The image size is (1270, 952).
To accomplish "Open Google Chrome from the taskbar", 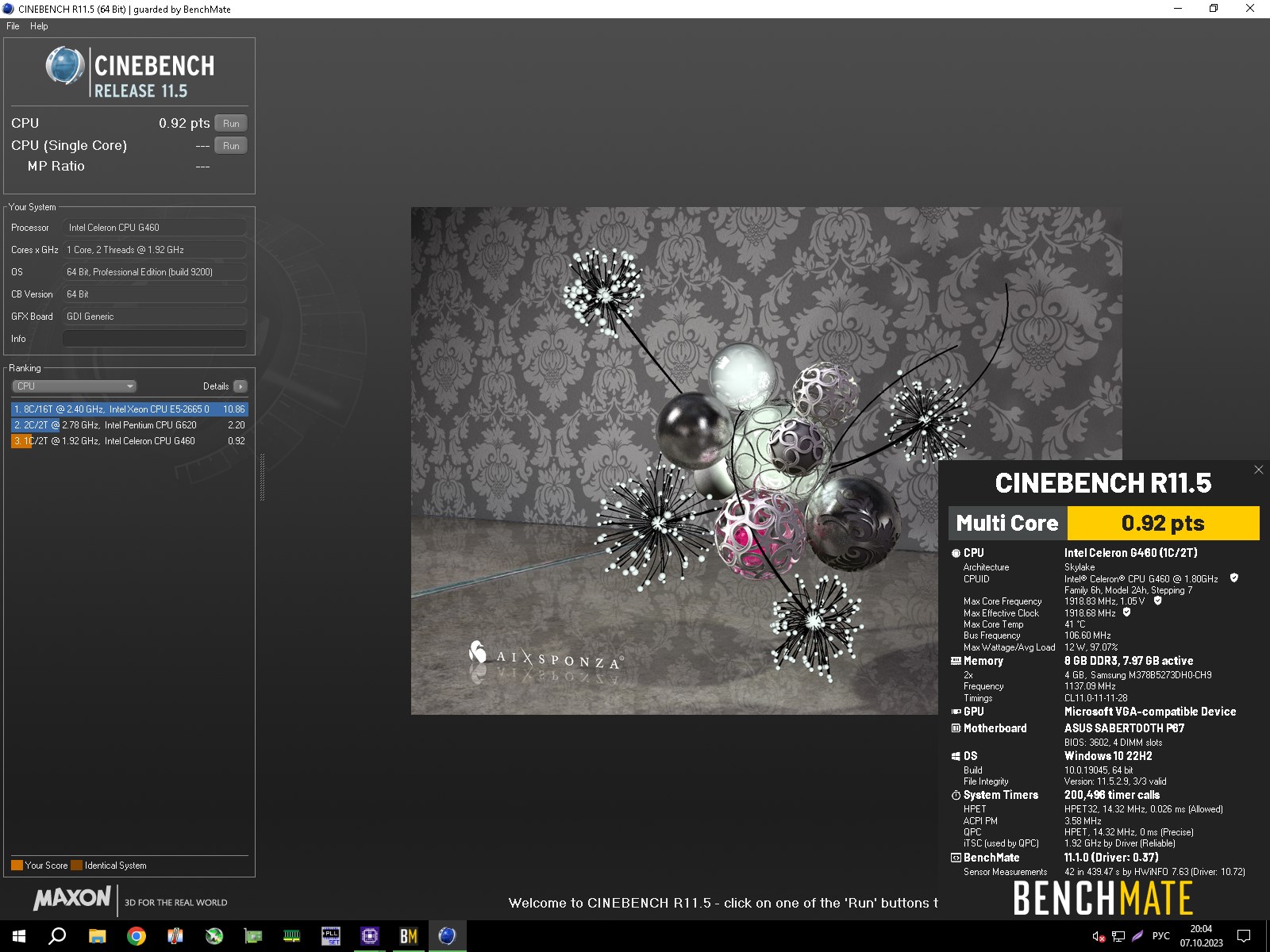I will point(136,936).
